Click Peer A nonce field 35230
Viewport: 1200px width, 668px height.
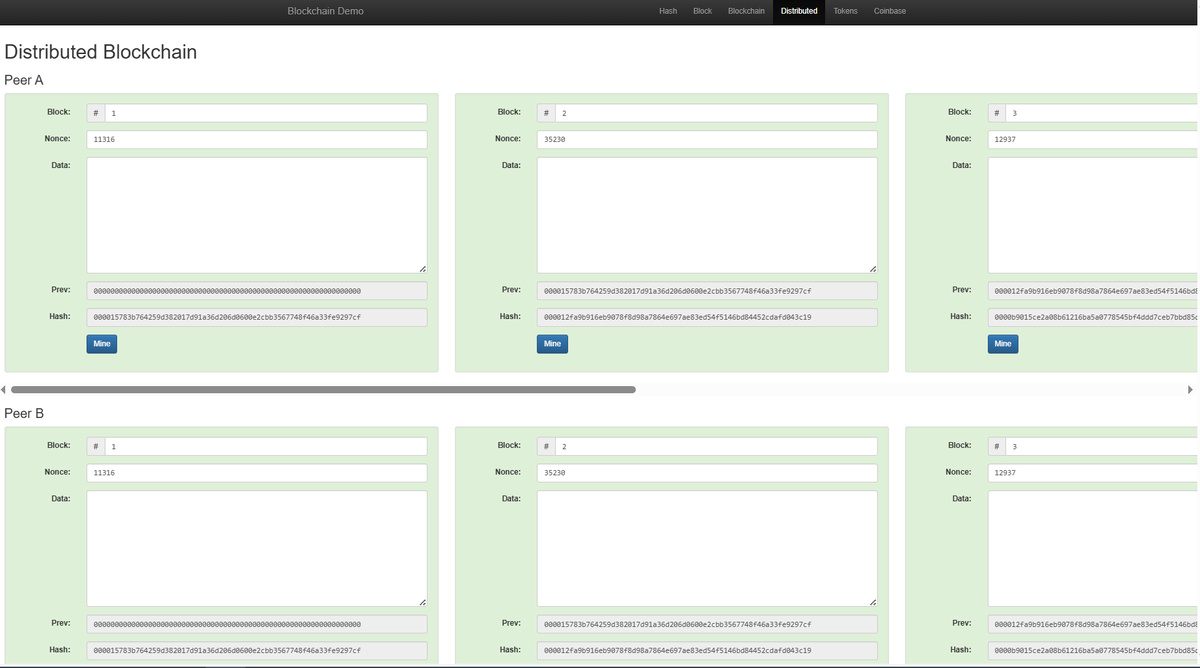707,140
